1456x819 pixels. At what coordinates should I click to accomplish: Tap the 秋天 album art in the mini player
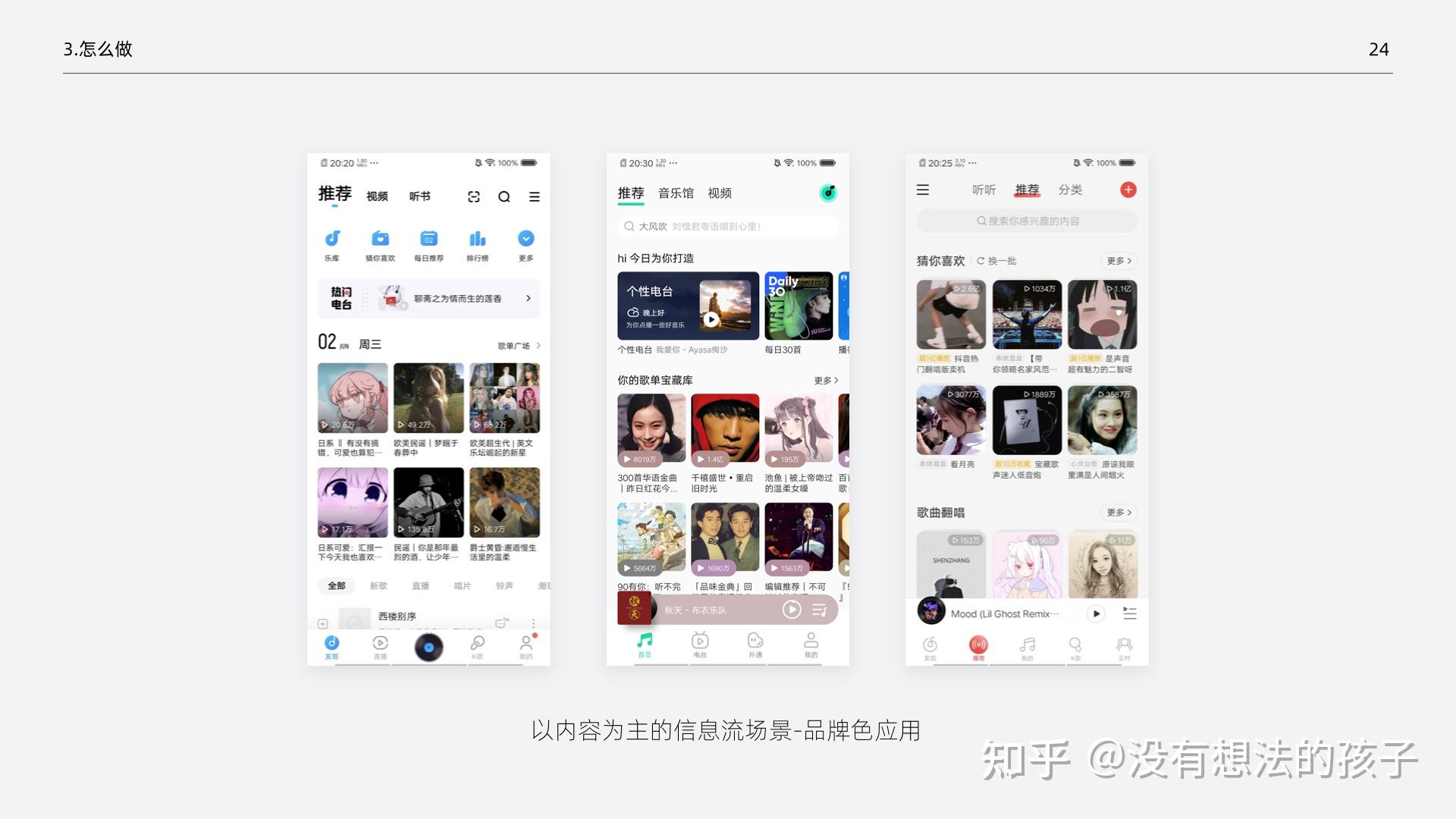(634, 608)
